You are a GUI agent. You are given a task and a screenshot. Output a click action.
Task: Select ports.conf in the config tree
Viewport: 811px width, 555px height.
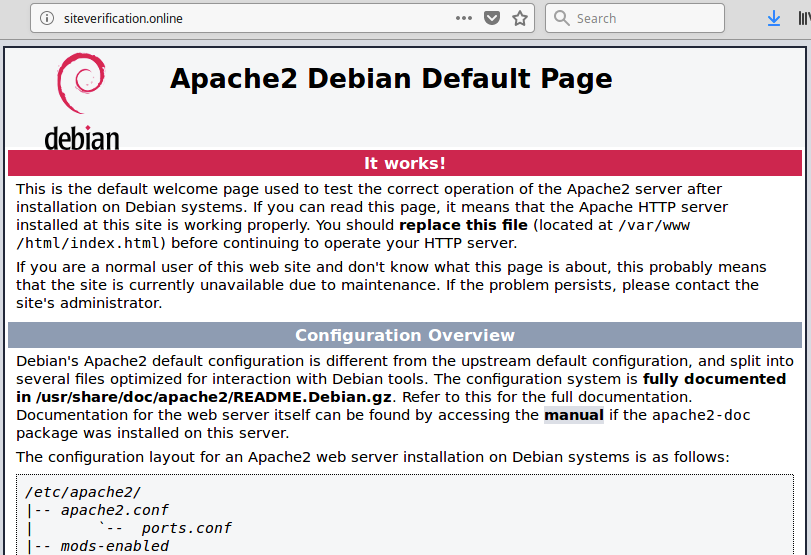click(x=186, y=528)
